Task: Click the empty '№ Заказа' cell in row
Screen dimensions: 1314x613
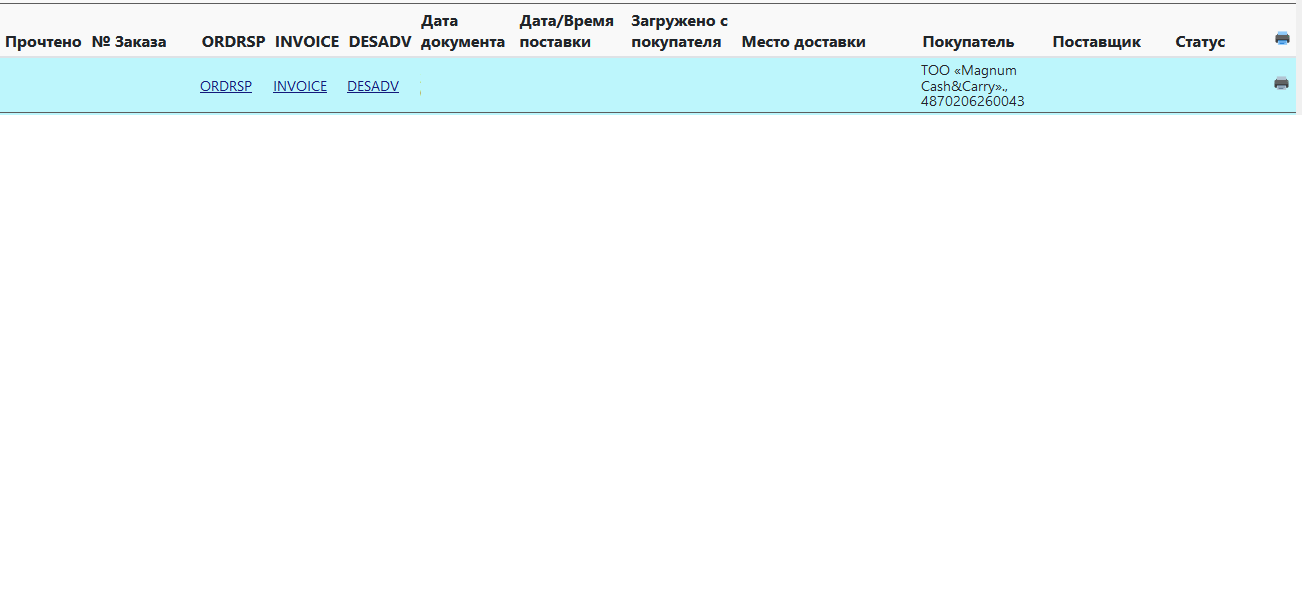Action: click(129, 86)
